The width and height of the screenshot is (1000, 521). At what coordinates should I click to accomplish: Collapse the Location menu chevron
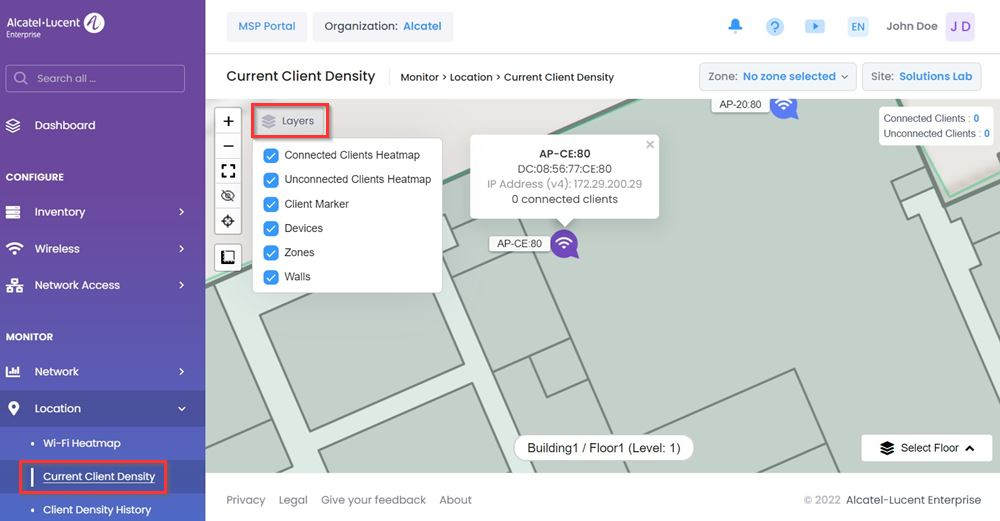182,409
